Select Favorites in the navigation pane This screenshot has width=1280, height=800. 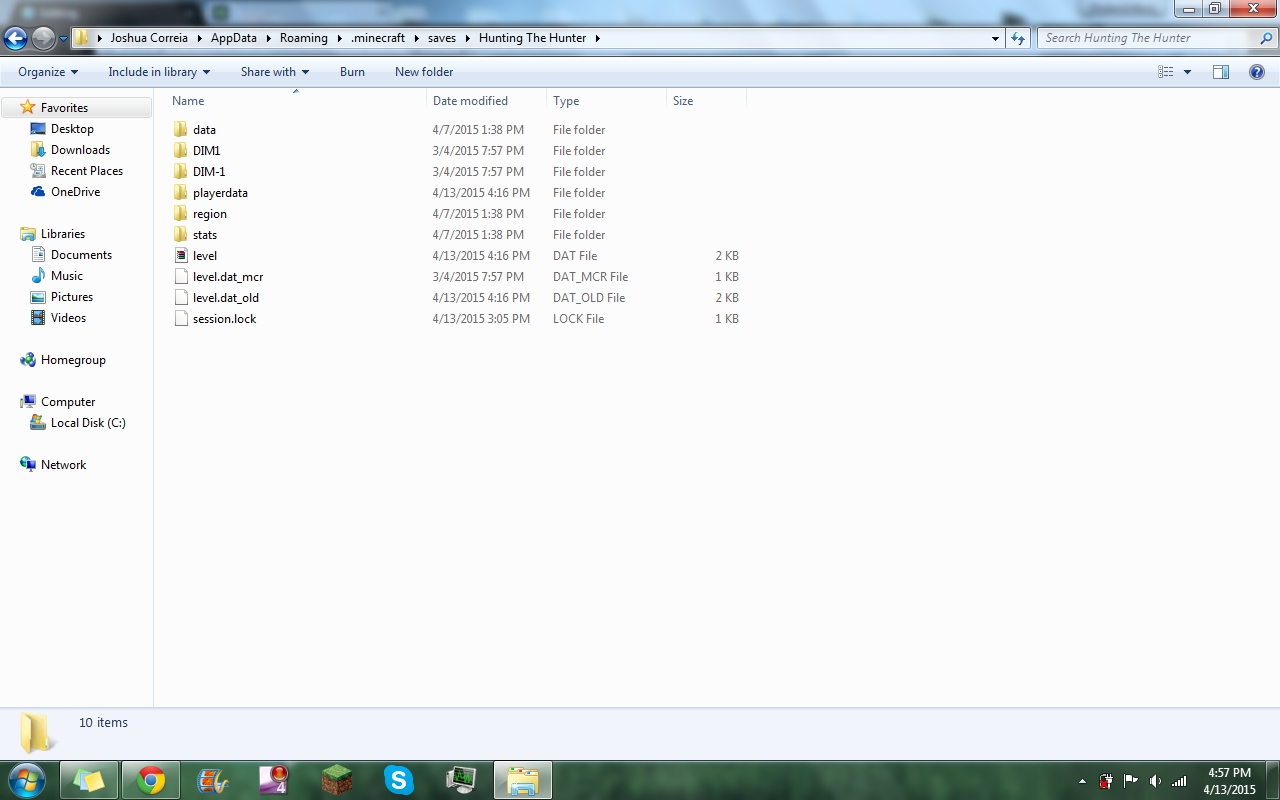[64, 108]
